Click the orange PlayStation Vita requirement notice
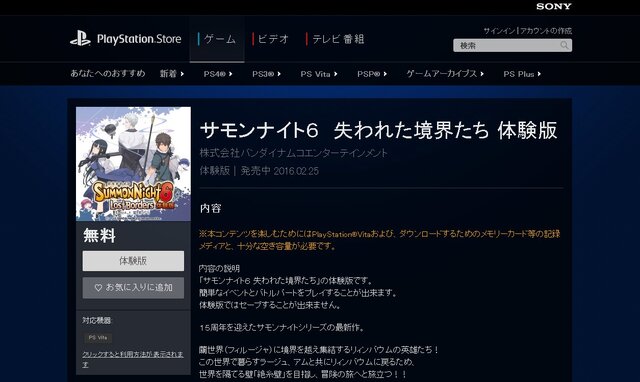The height and width of the screenshot is (382, 640). [x=380, y=240]
